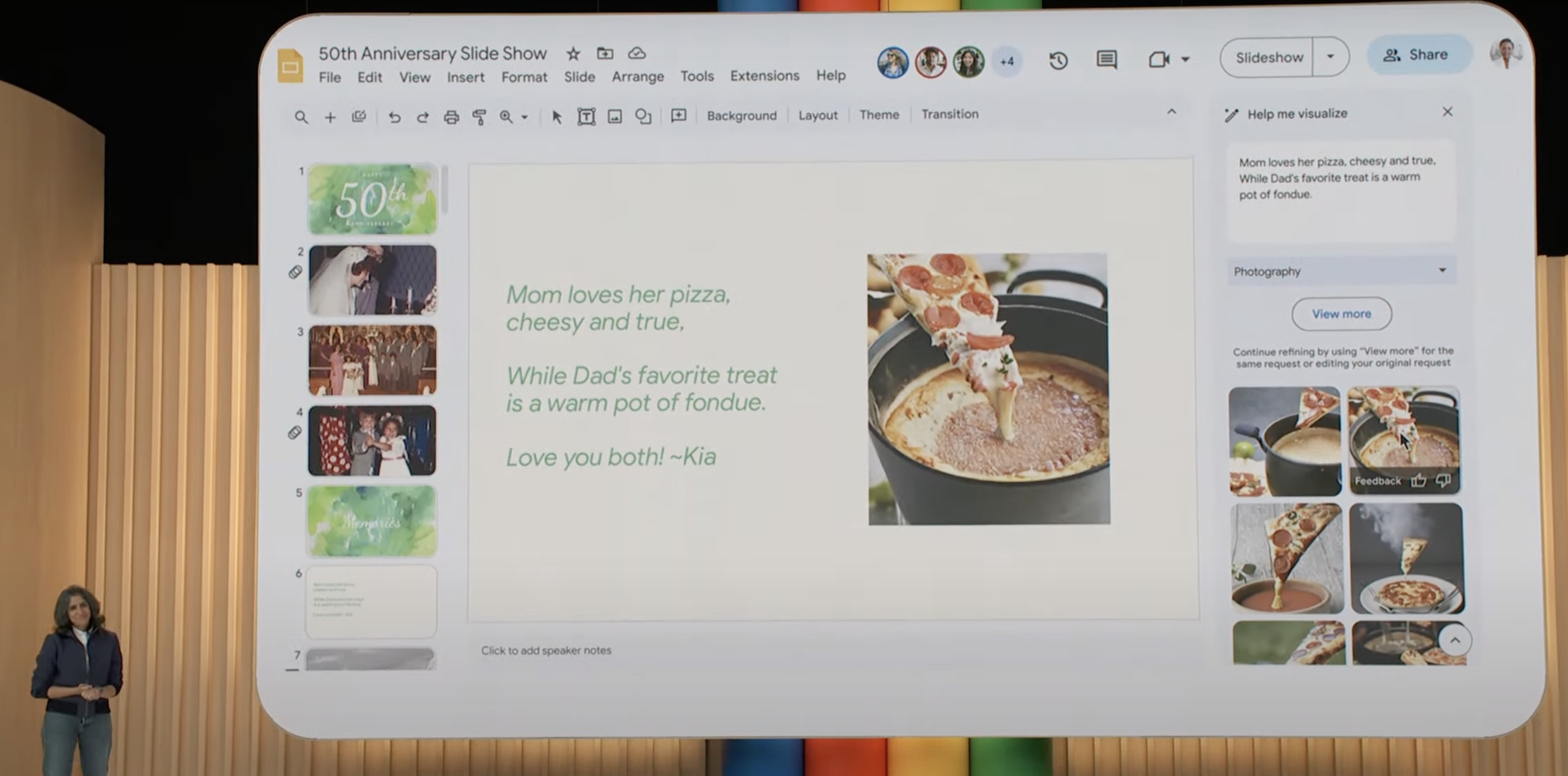The image size is (1568, 776).
Task: Expand the Slideshow options arrow
Action: 1330,57
